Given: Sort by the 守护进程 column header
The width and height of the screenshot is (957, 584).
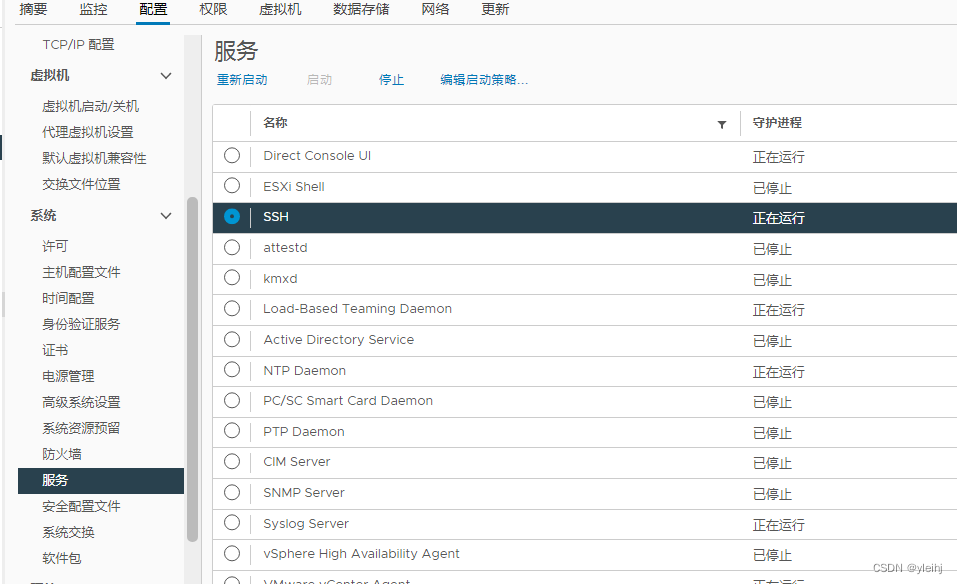Looking at the screenshot, I should point(777,123).
